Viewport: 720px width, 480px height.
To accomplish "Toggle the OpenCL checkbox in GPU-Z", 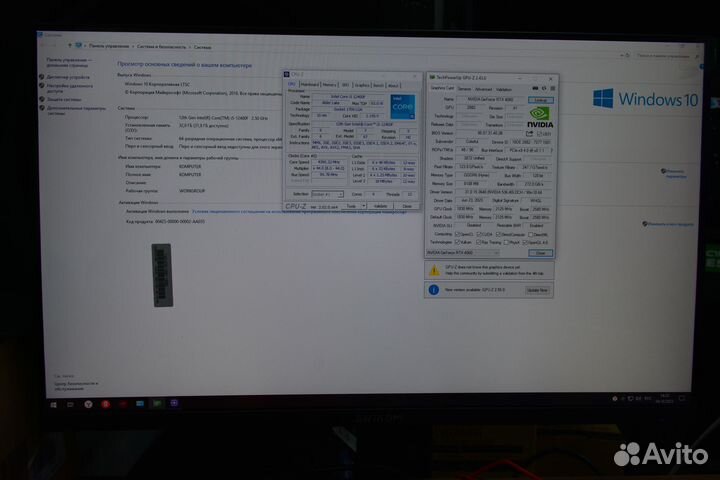I will pos(457,234).
